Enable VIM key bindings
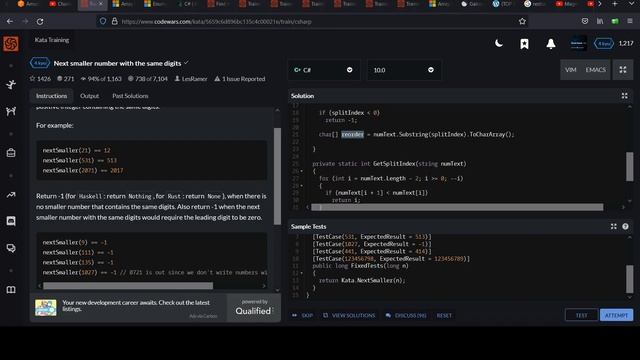This screenshot has height=360, width=640. [571, 70]
